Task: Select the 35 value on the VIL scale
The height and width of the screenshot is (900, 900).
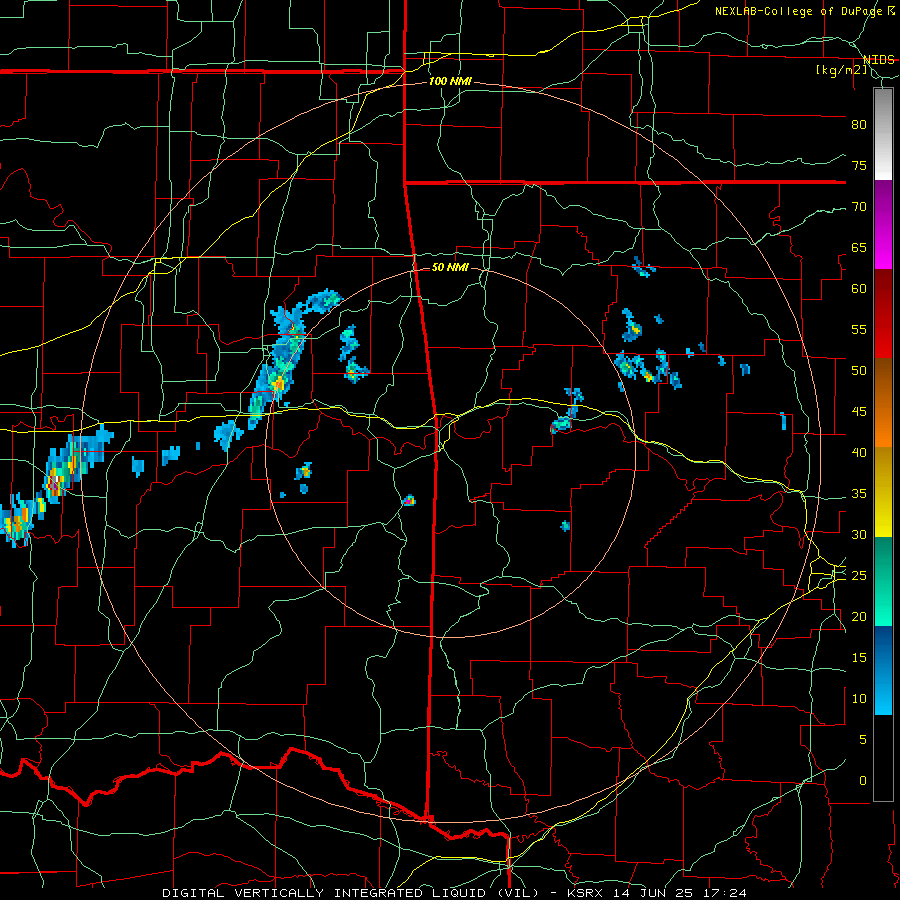Action: click(859, 494)
